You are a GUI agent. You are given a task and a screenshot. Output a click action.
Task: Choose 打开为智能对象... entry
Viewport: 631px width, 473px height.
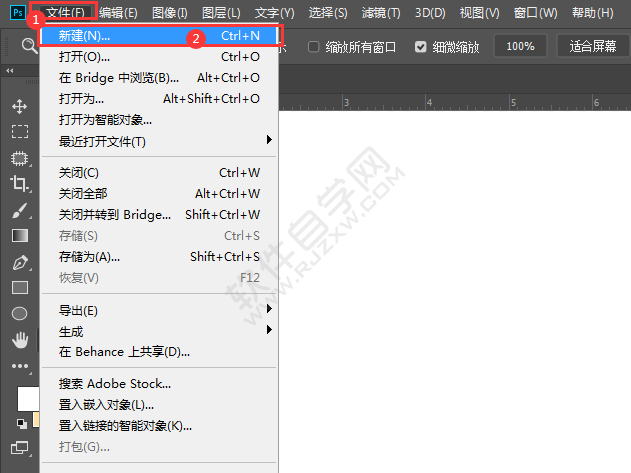coord(159,120)
